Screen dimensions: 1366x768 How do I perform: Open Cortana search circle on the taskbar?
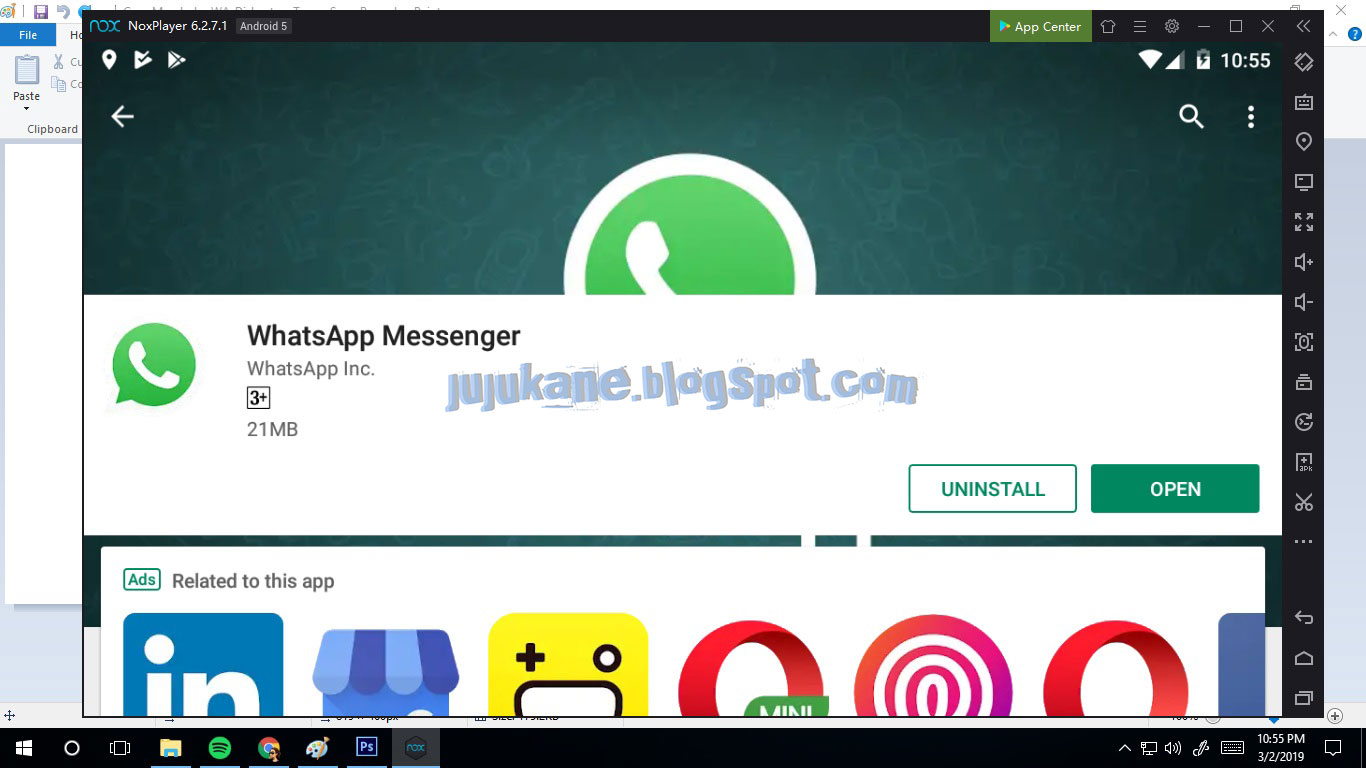pyautogui.click(x=71, y=747)
